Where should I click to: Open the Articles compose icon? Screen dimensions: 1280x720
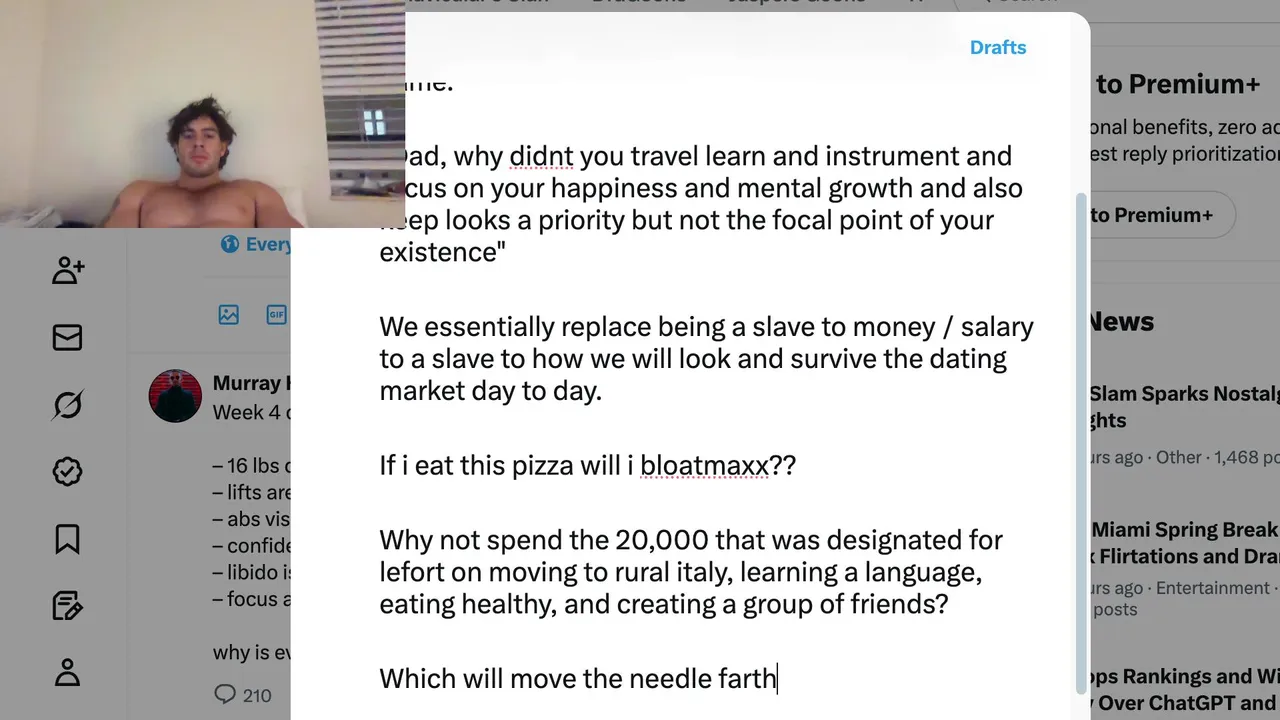(68, 606)
